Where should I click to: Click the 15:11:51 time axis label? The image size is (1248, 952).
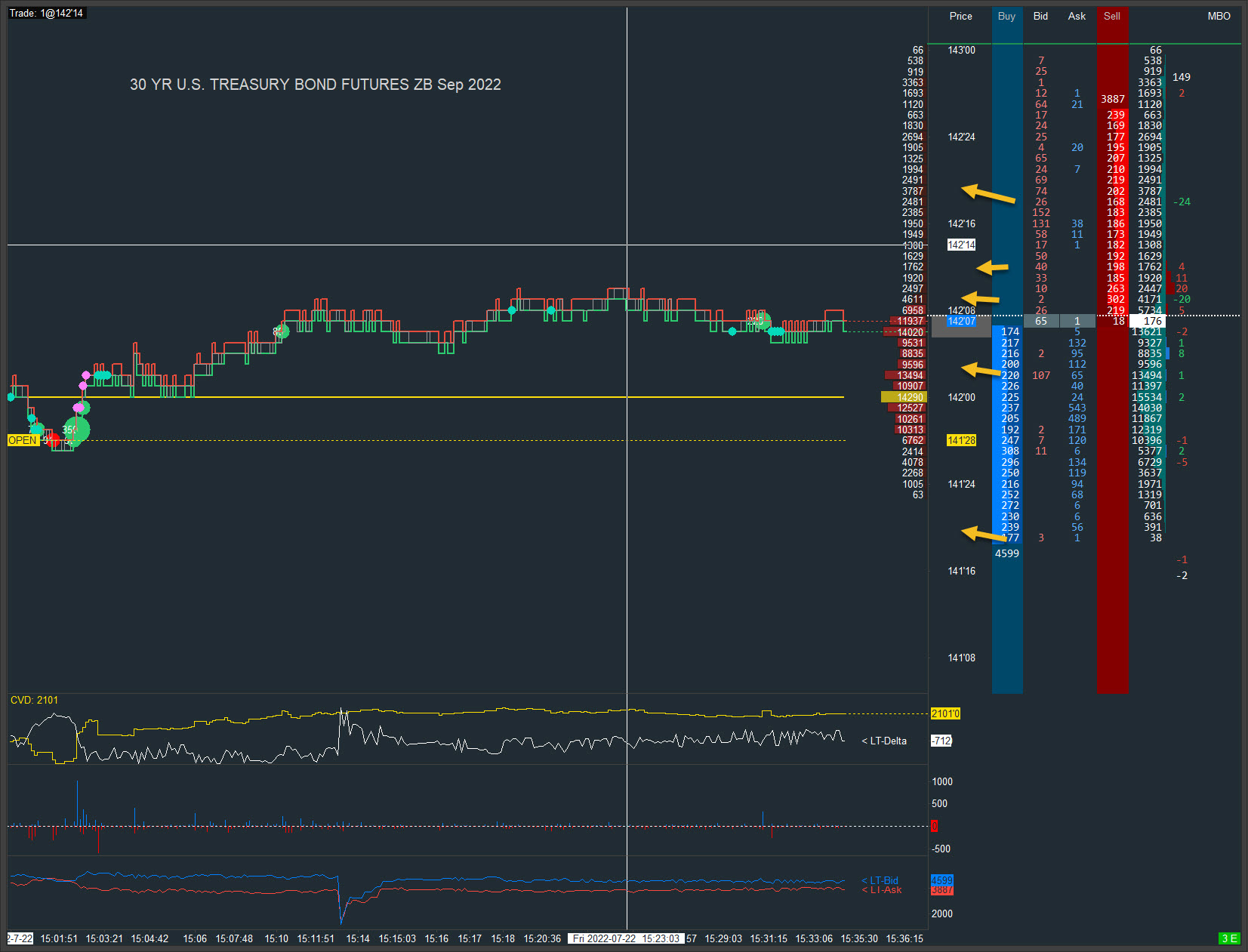pyautogui.click(x=316, y=938)
